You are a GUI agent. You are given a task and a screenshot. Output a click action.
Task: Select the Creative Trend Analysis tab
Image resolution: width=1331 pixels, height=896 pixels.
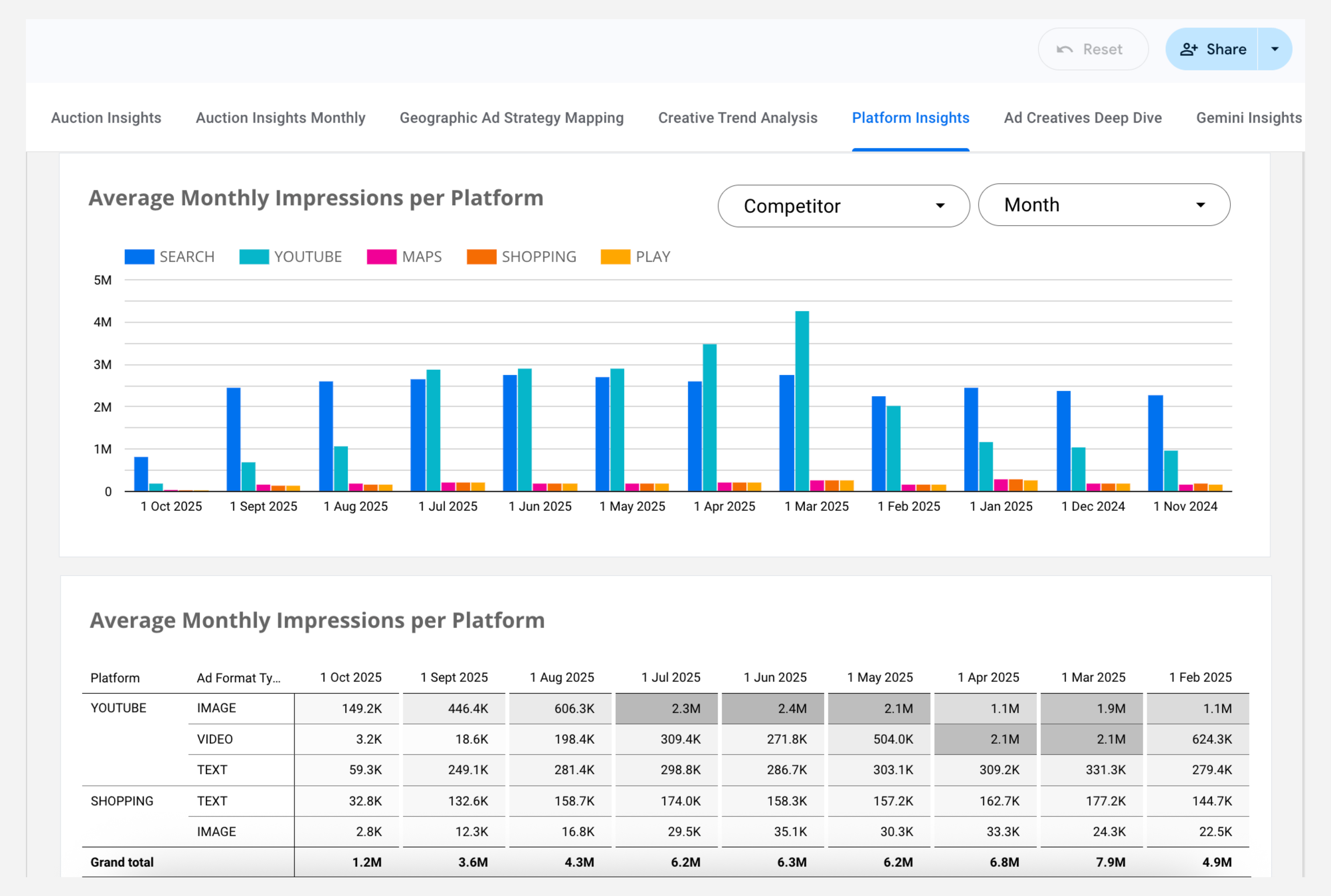[x=737, y=118]
